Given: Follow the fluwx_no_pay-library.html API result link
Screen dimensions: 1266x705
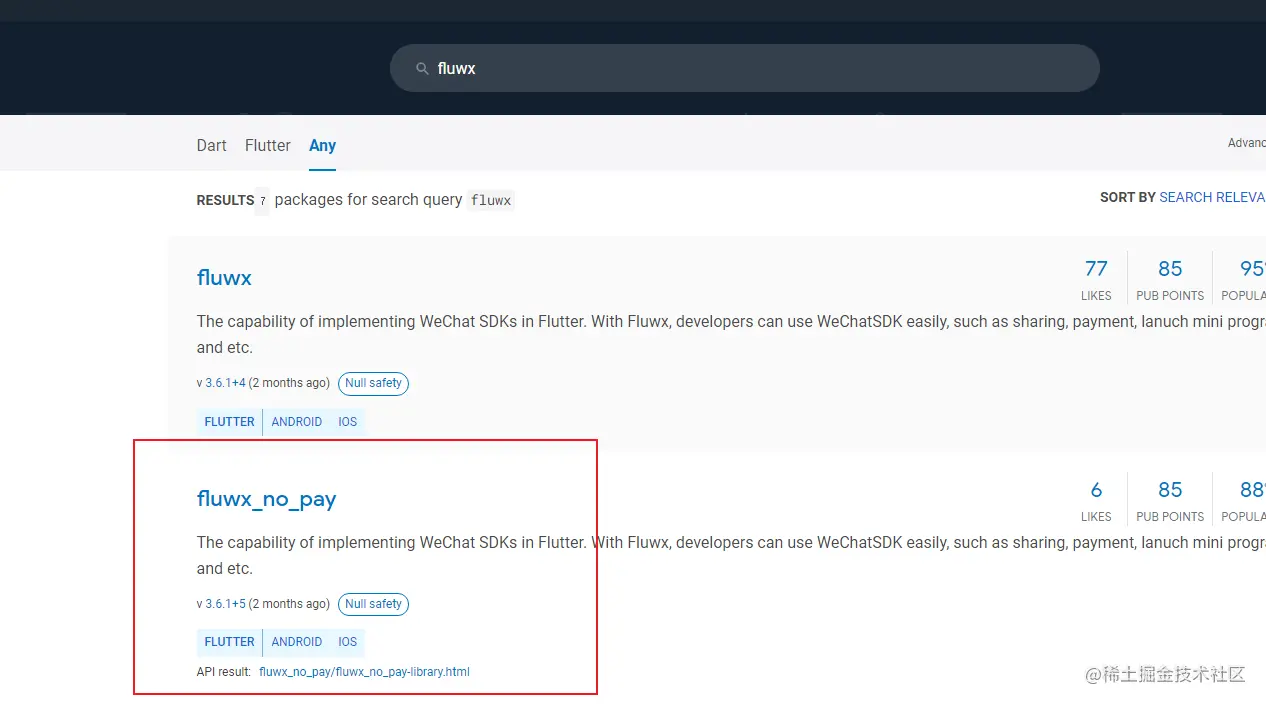Looking at the screenshot, I should pyautogui.click(x=364, y=671).
